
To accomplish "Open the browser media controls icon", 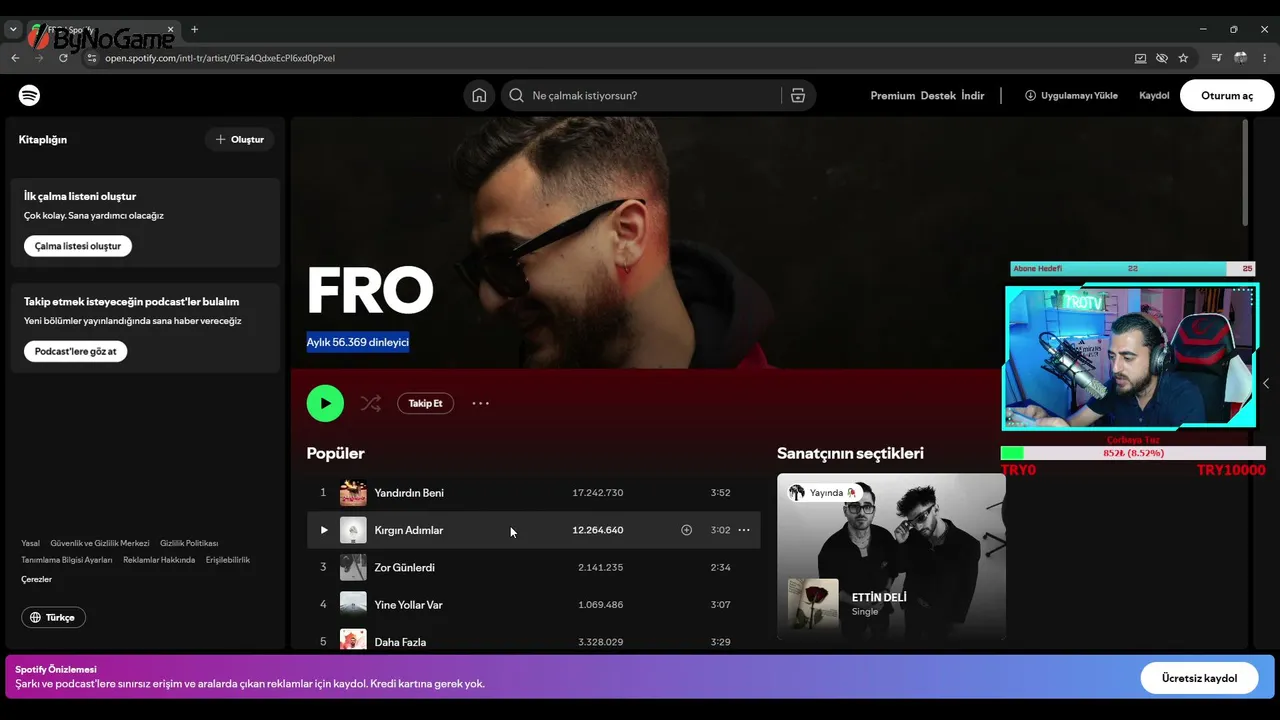I will 1217,58.
